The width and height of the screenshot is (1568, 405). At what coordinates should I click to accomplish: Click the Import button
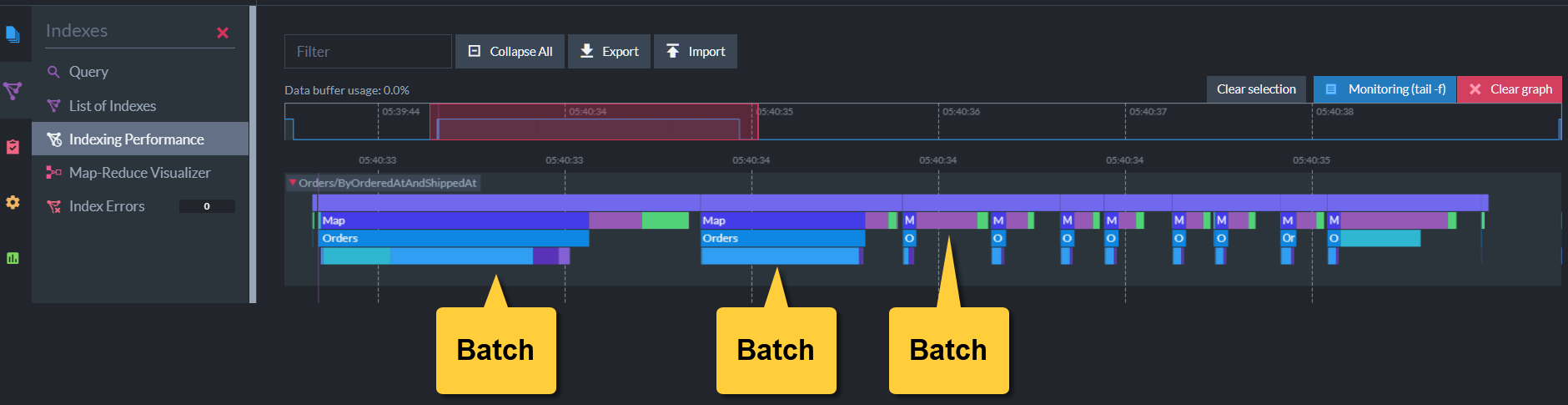696,52
